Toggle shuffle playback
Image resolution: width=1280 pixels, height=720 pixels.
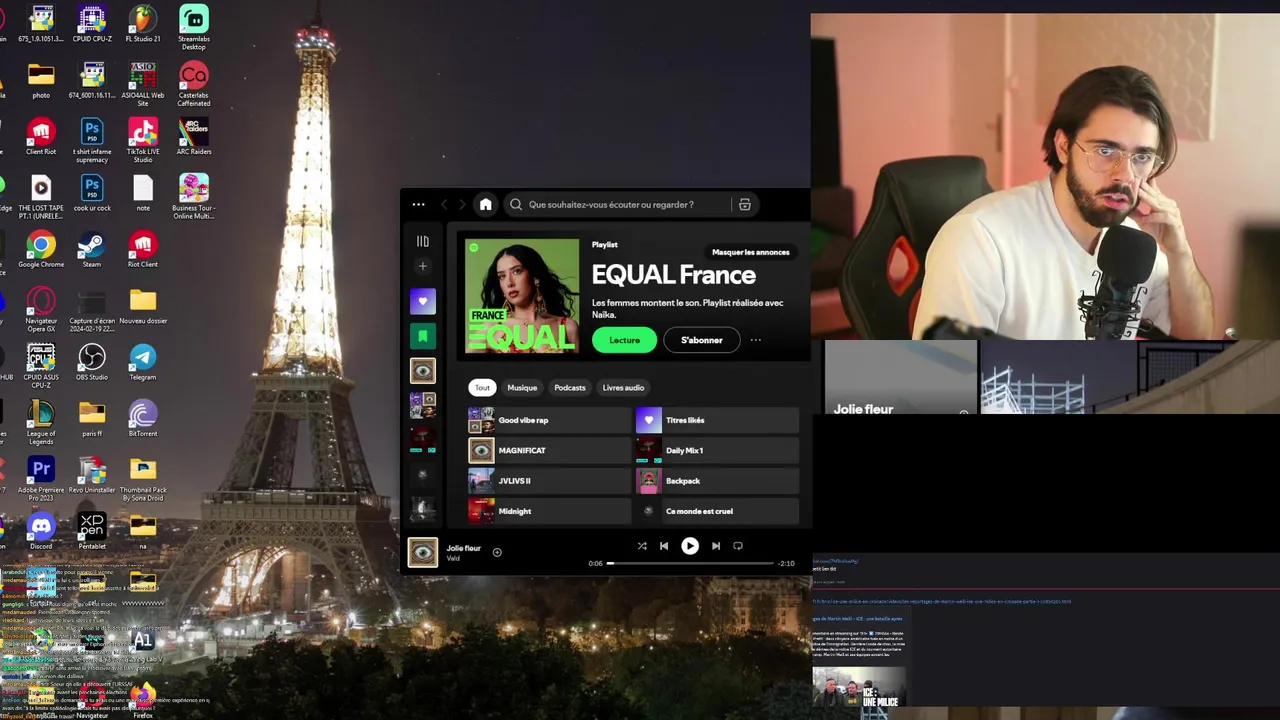(x=642, y=546)
